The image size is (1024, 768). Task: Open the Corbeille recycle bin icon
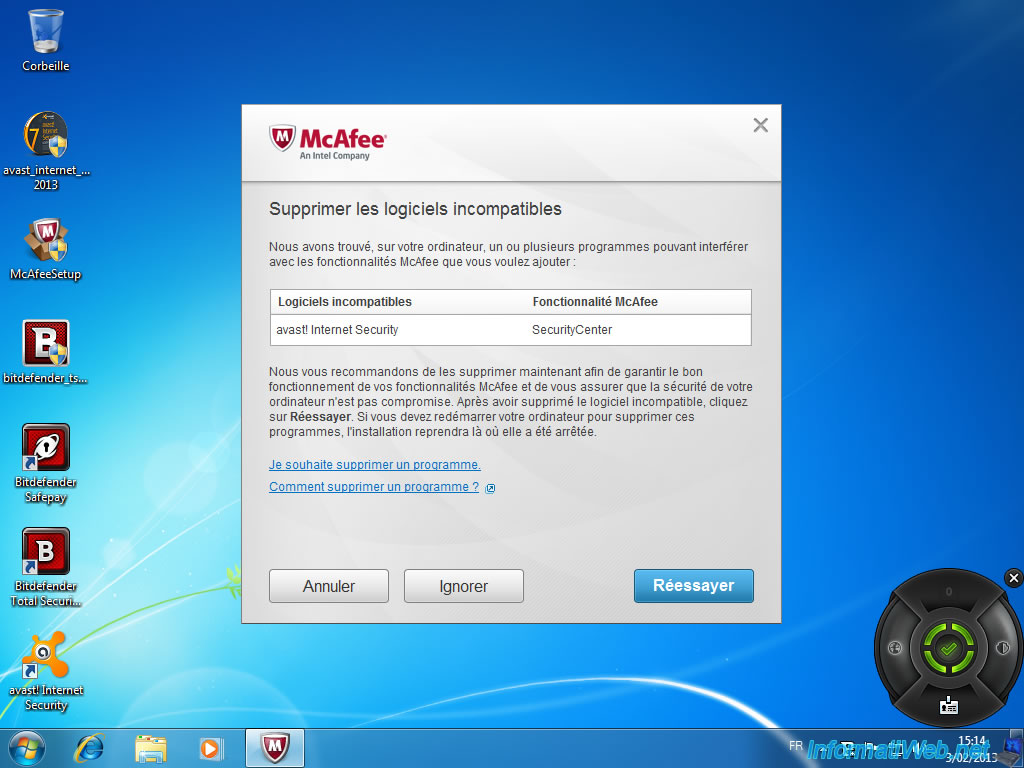click(x=46, y=40)
